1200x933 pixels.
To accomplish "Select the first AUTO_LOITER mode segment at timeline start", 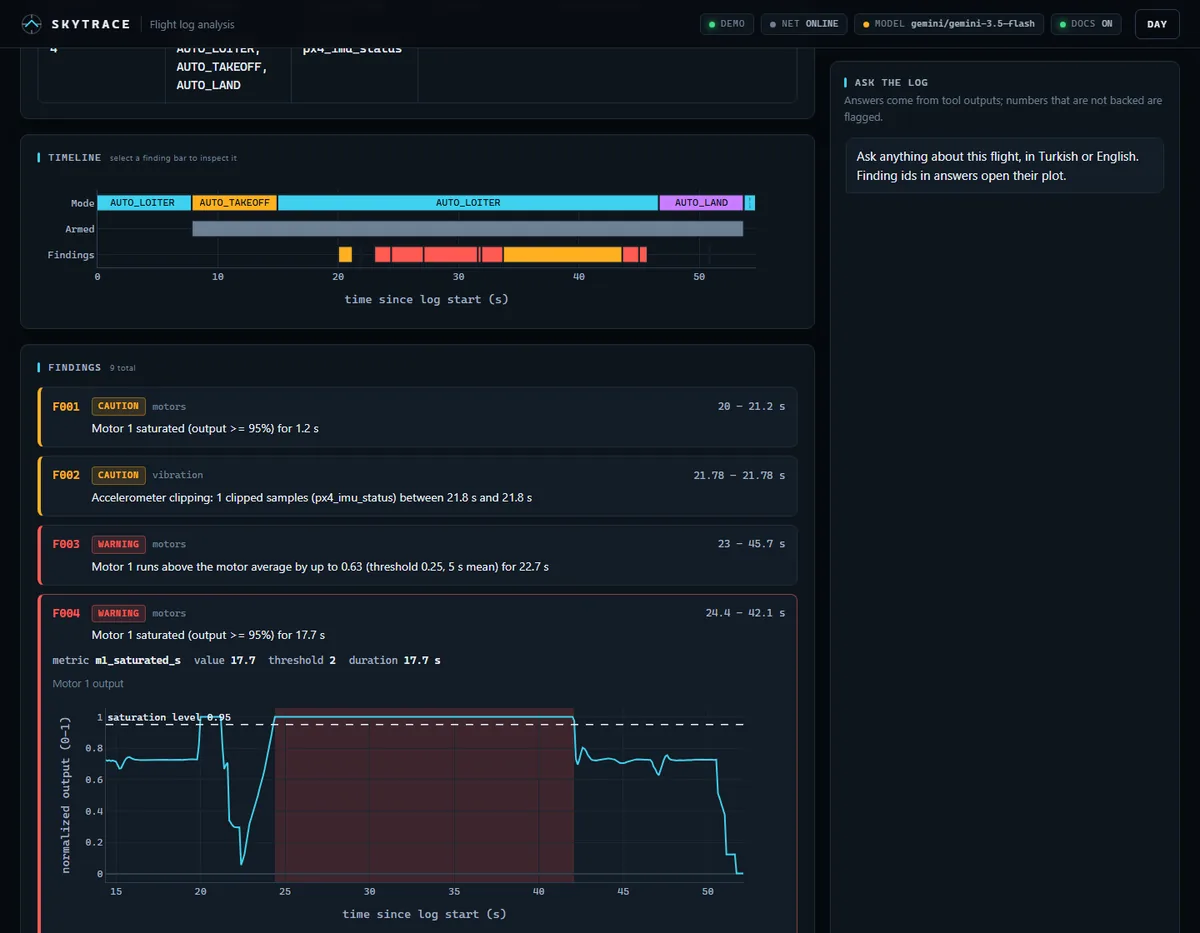I will click(143, 203).
